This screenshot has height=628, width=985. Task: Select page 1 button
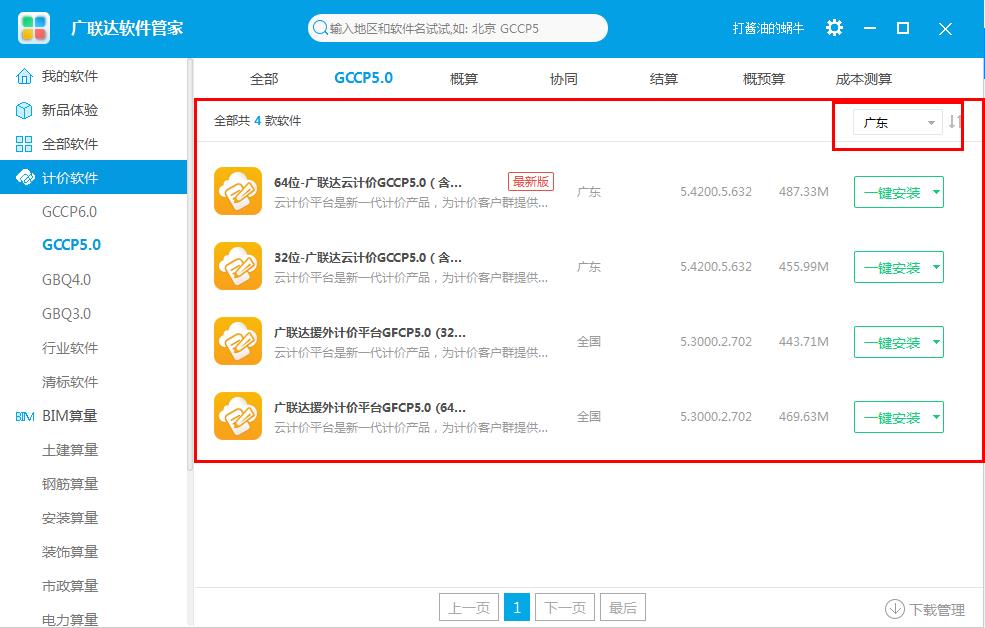tap(517, 607)
